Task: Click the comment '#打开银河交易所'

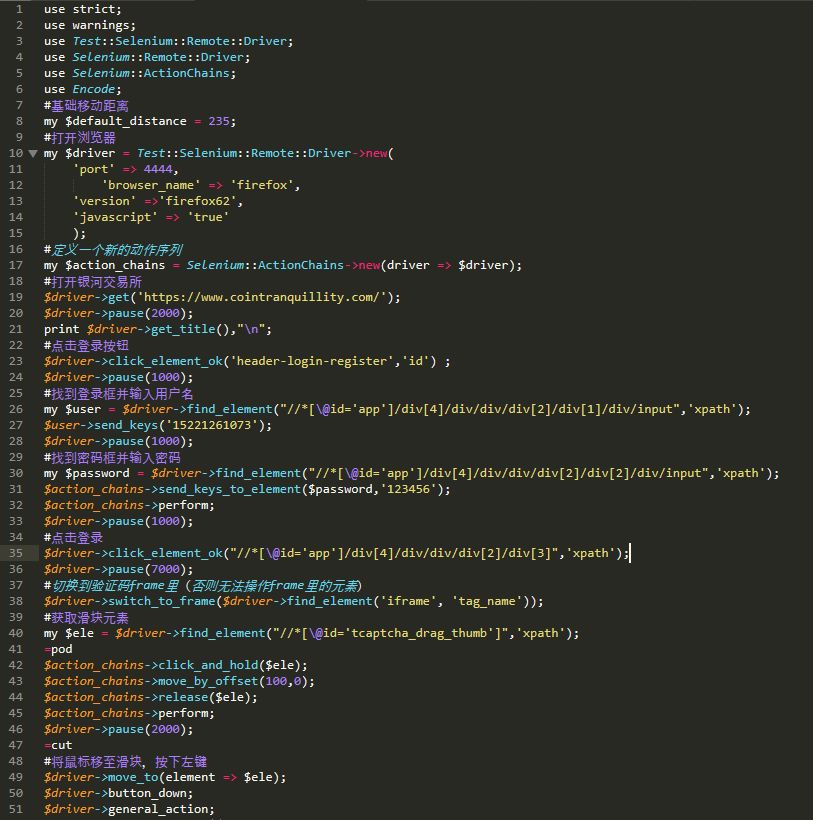Action: (93, 282)
